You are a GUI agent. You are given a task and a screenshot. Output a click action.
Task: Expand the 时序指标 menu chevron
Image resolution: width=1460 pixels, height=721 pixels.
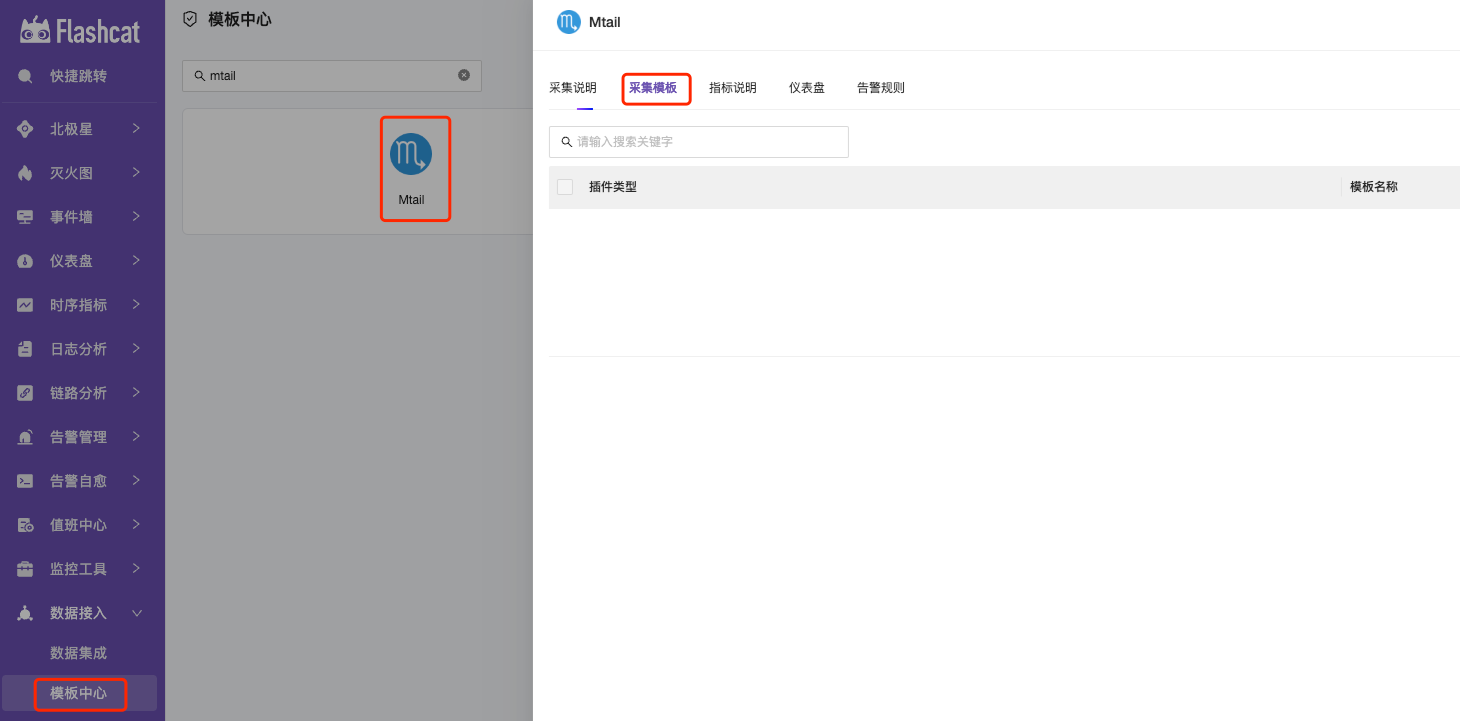136,304
